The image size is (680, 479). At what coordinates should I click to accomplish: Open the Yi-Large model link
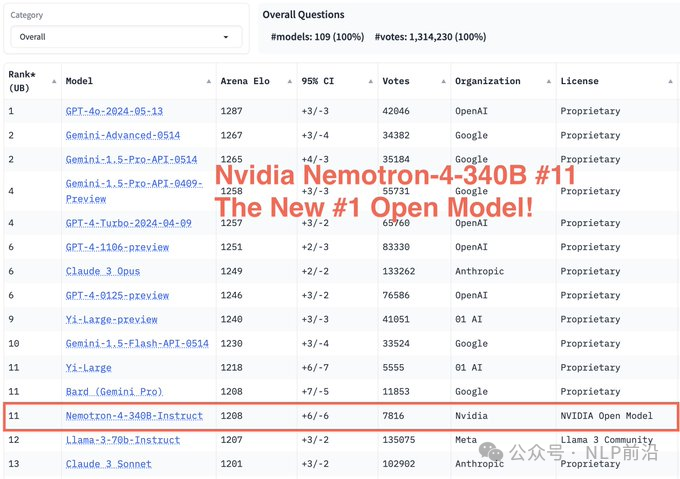click(88, 368)
